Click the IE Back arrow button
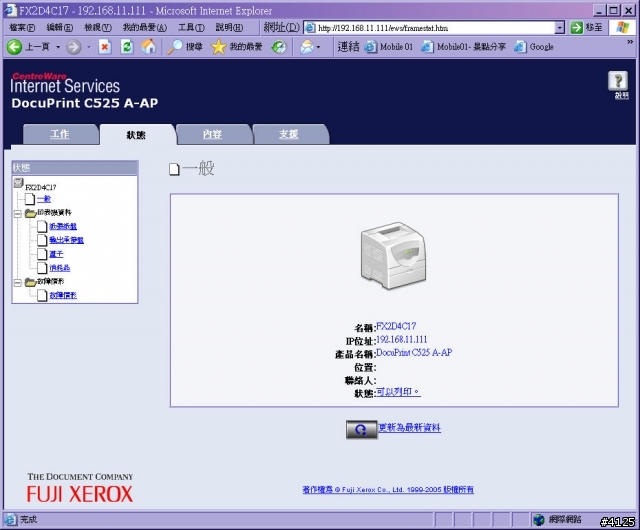Viewport: 640px width, 530px height. tap(14, 47)
